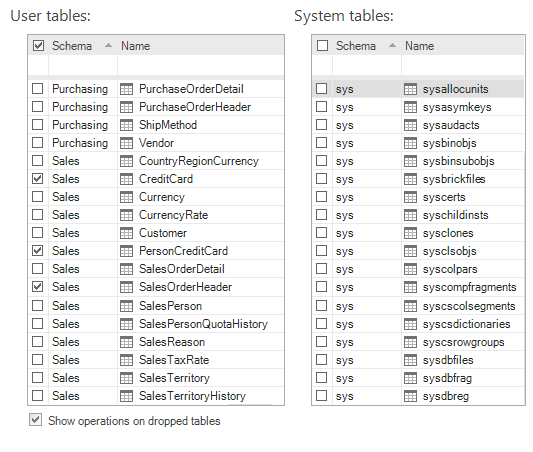Click the syscsdictionaries table icon
The image size is (533, 452).
(x=410, y=324)
